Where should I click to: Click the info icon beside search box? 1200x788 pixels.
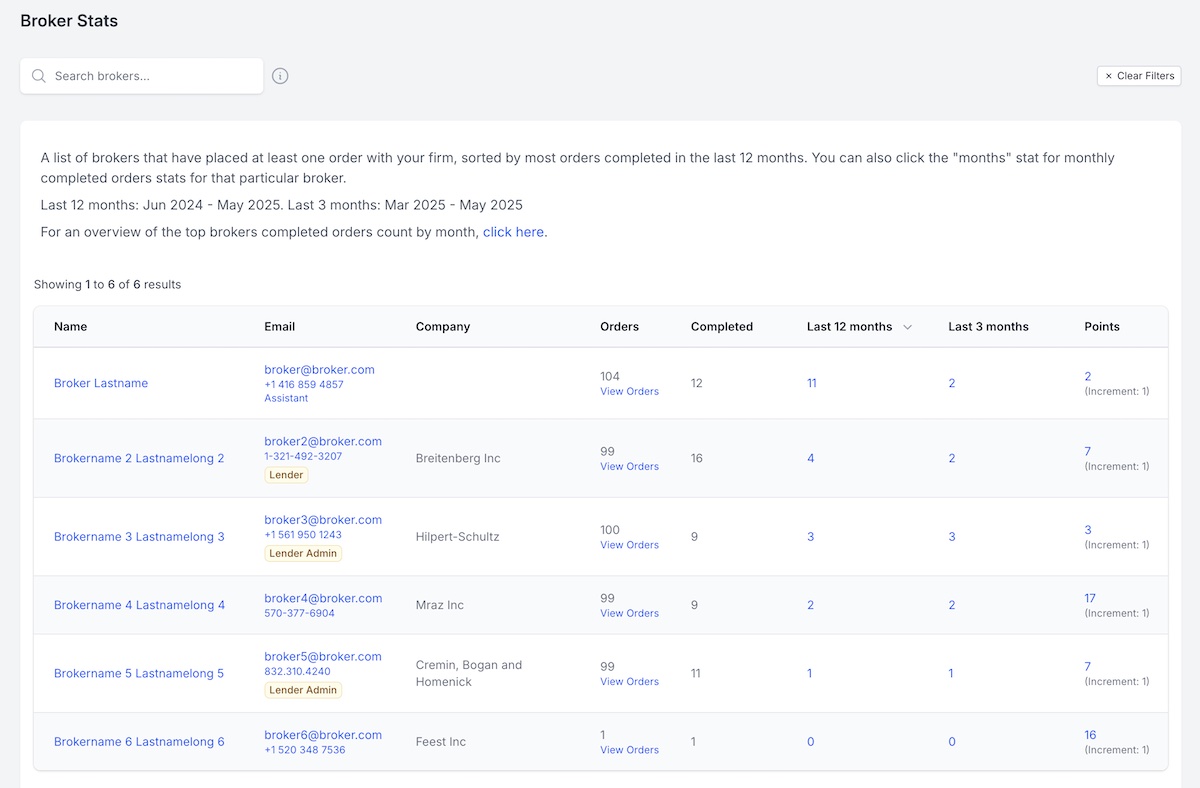280,76
